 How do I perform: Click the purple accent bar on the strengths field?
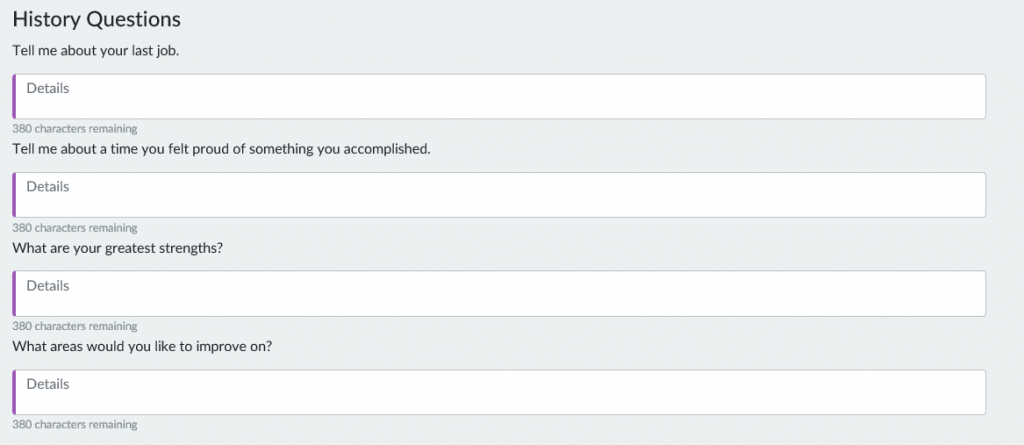[14, 293]
